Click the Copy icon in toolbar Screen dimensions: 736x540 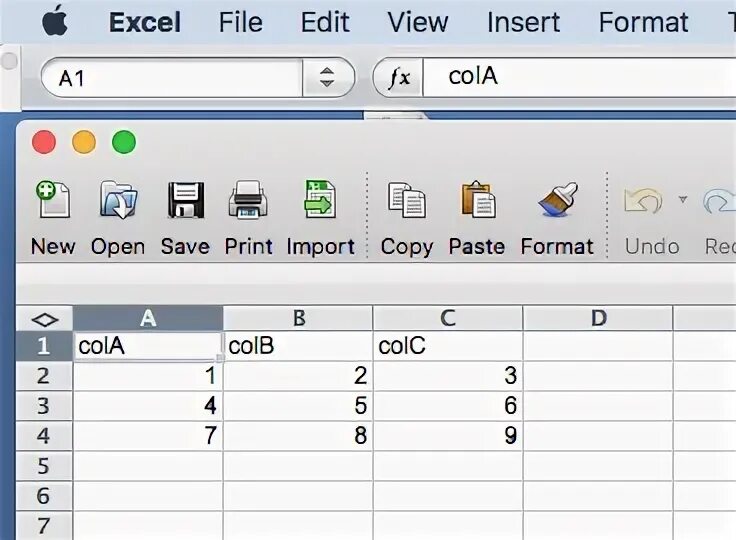click(x=406, y=201)
